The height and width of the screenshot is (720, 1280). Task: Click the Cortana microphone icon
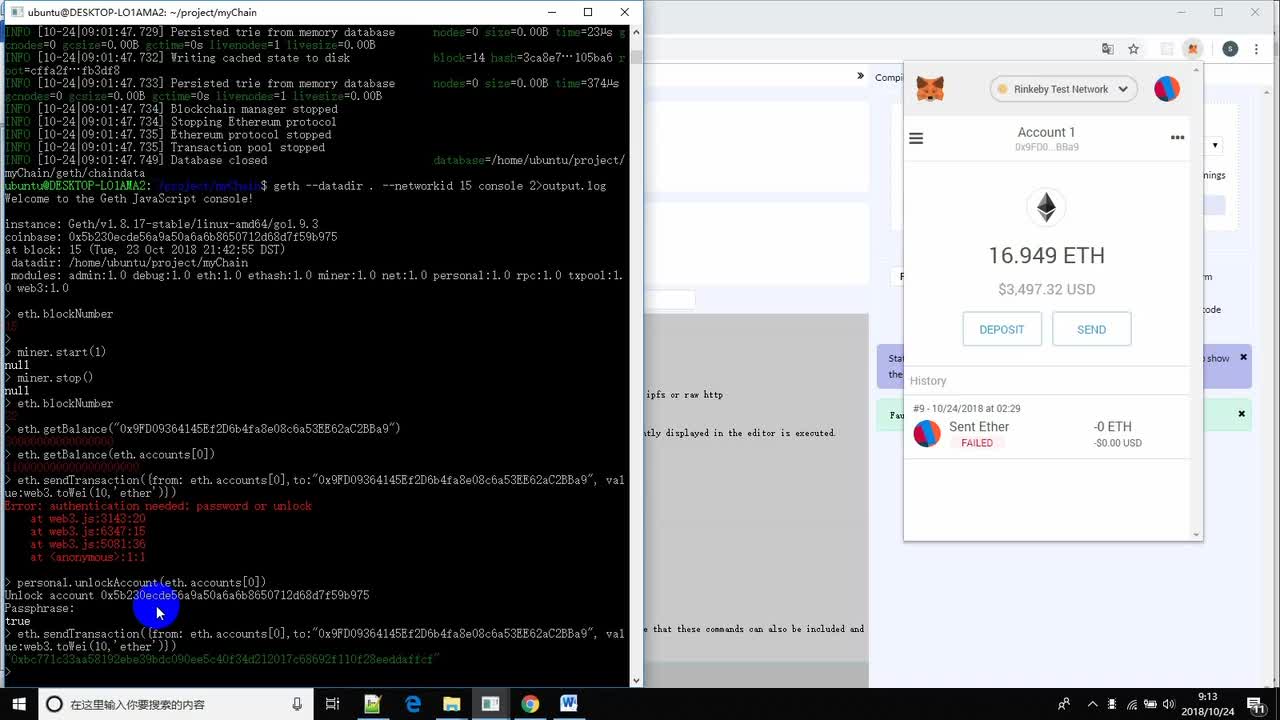point(297,704)
